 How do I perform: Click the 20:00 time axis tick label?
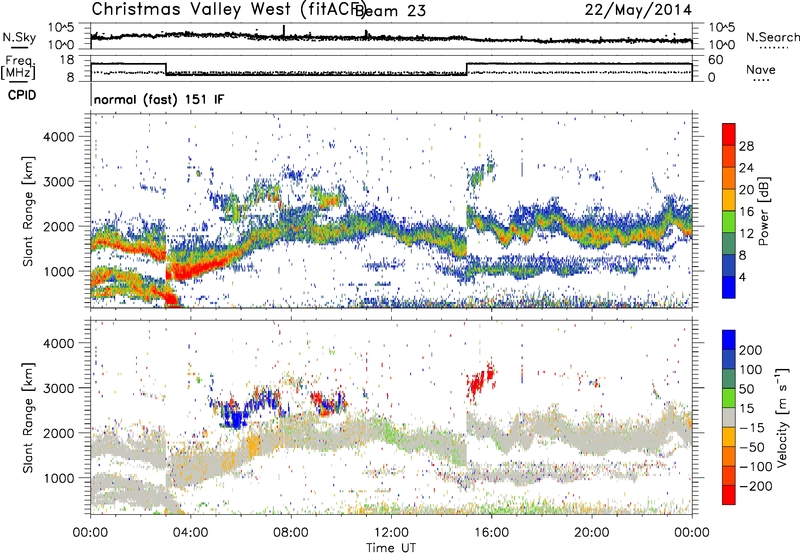(592, 533)
